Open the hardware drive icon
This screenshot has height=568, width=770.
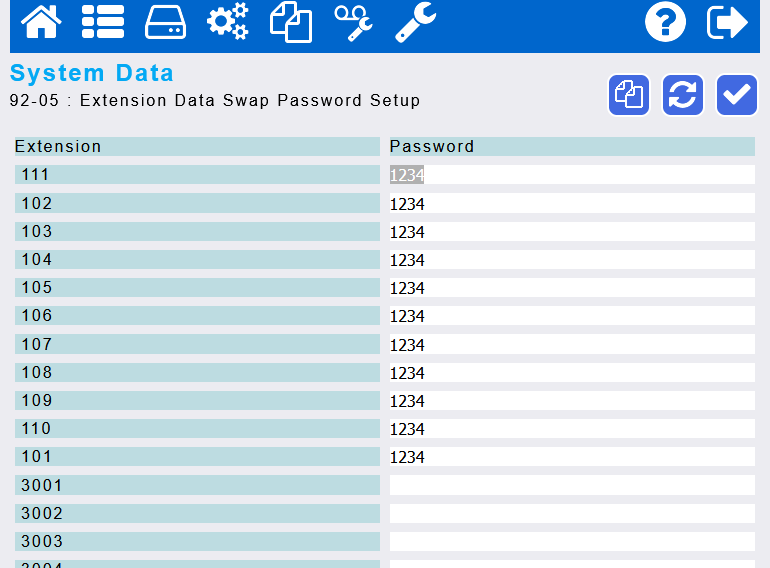165,22
